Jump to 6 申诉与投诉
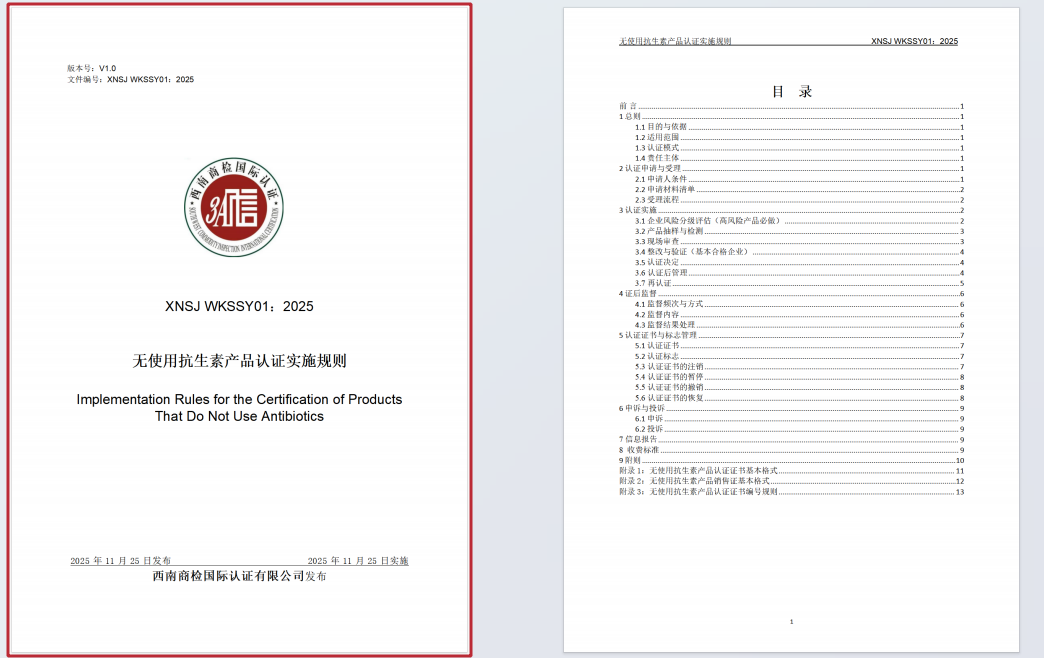 (x=642, y=408)
